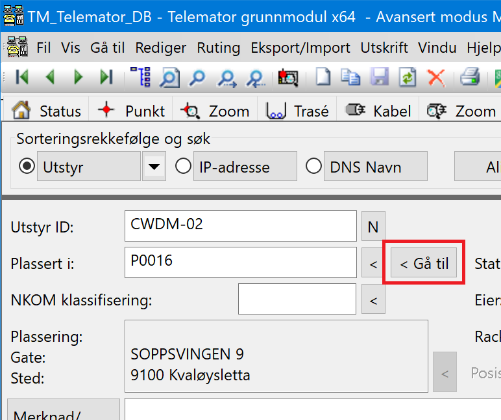501x420 pixels.
Task: Jump to last record arrow icon
Action: coord(106,77)
